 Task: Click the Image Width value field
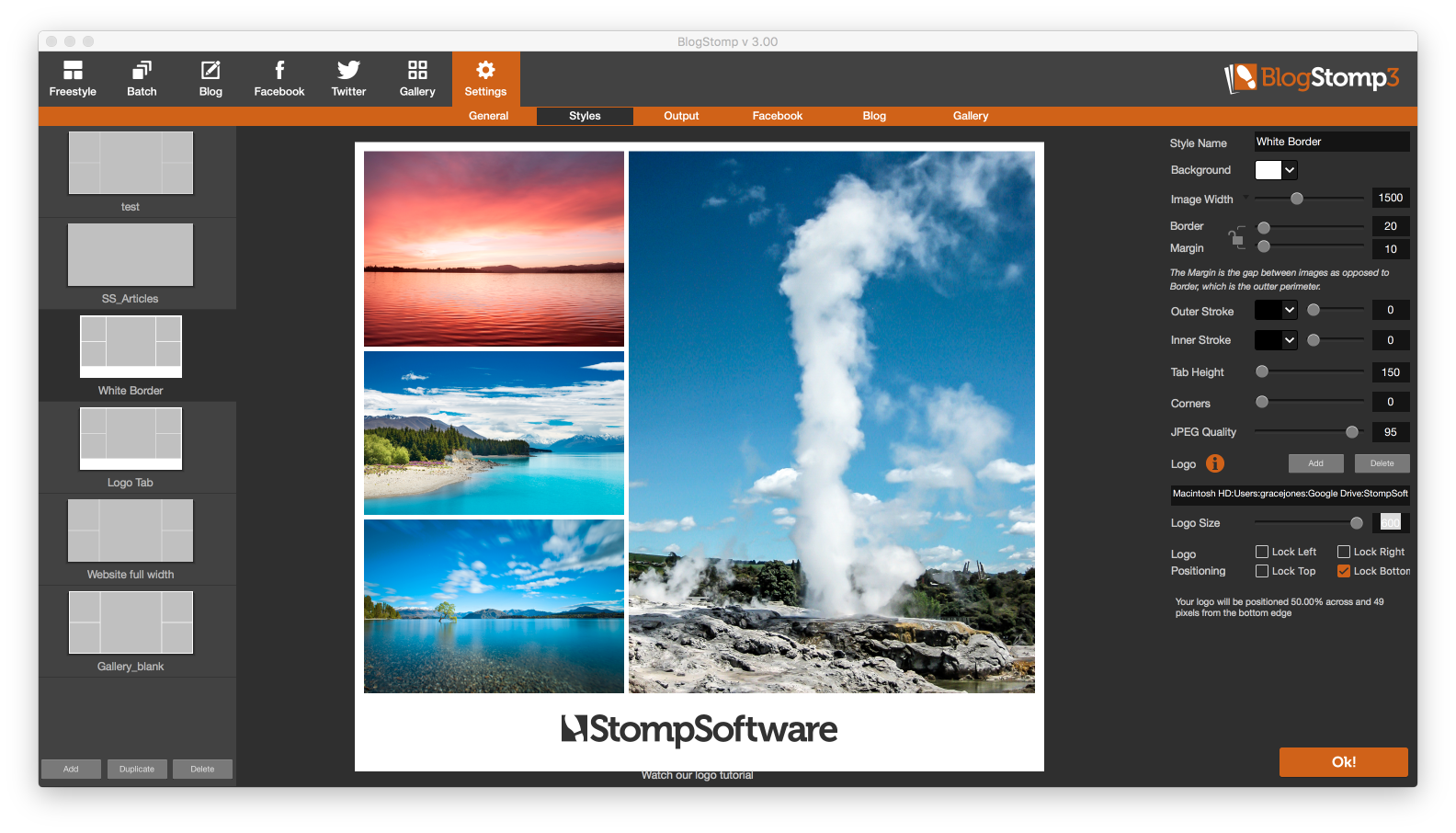[x=1391, y=198]
